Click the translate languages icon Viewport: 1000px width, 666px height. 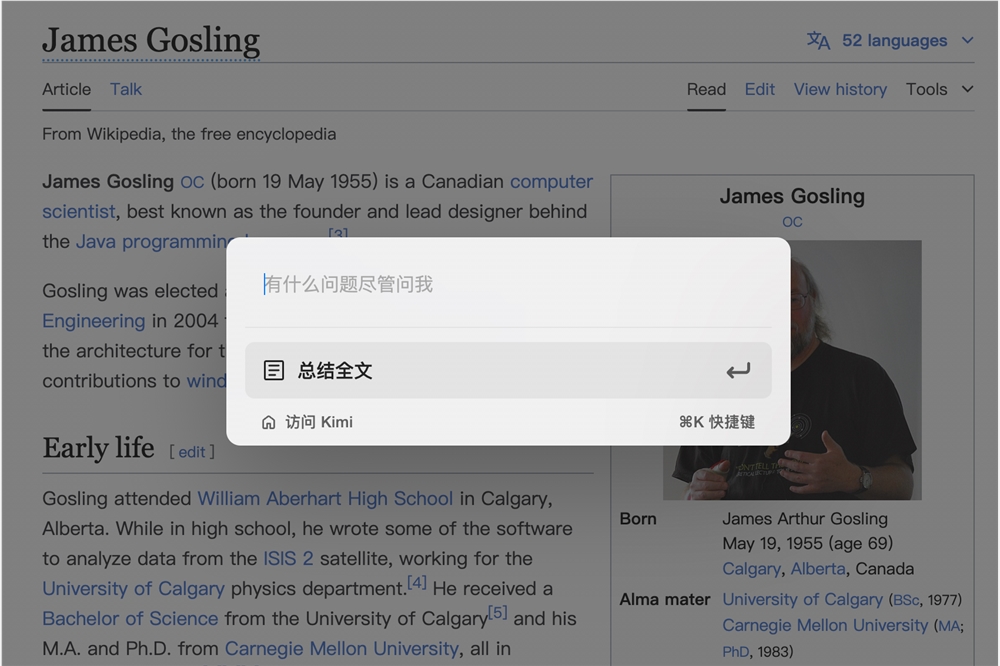click(x=819, y=41)
